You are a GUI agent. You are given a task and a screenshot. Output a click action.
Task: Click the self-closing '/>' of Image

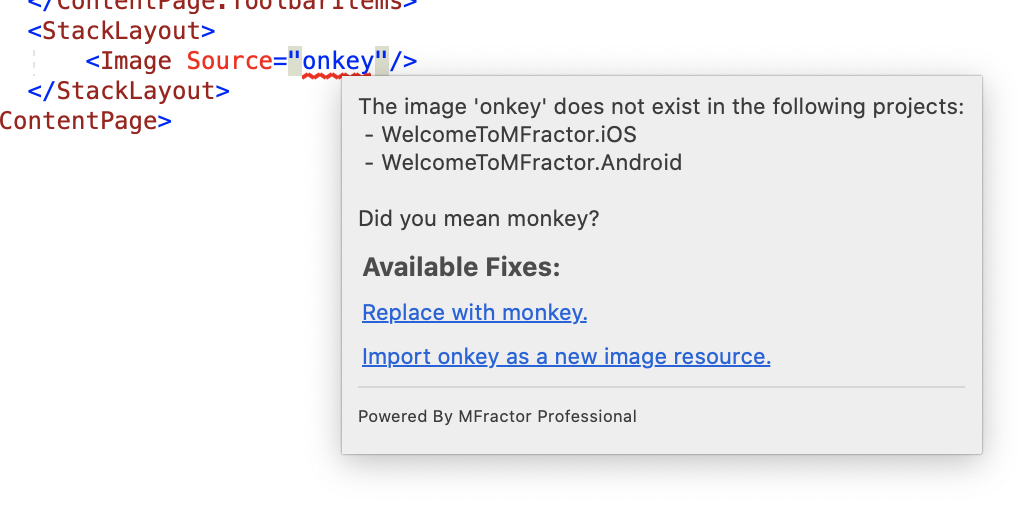[x=403, y=61]
